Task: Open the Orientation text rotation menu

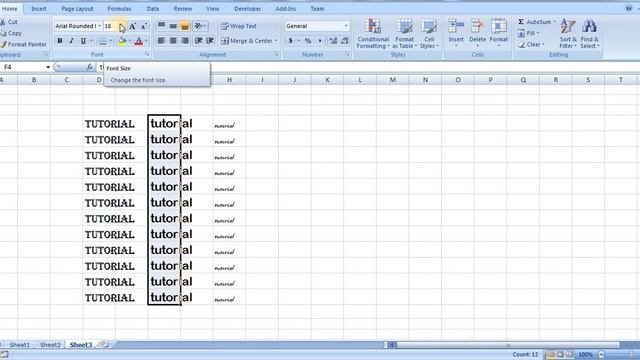Action: point(200,26)
